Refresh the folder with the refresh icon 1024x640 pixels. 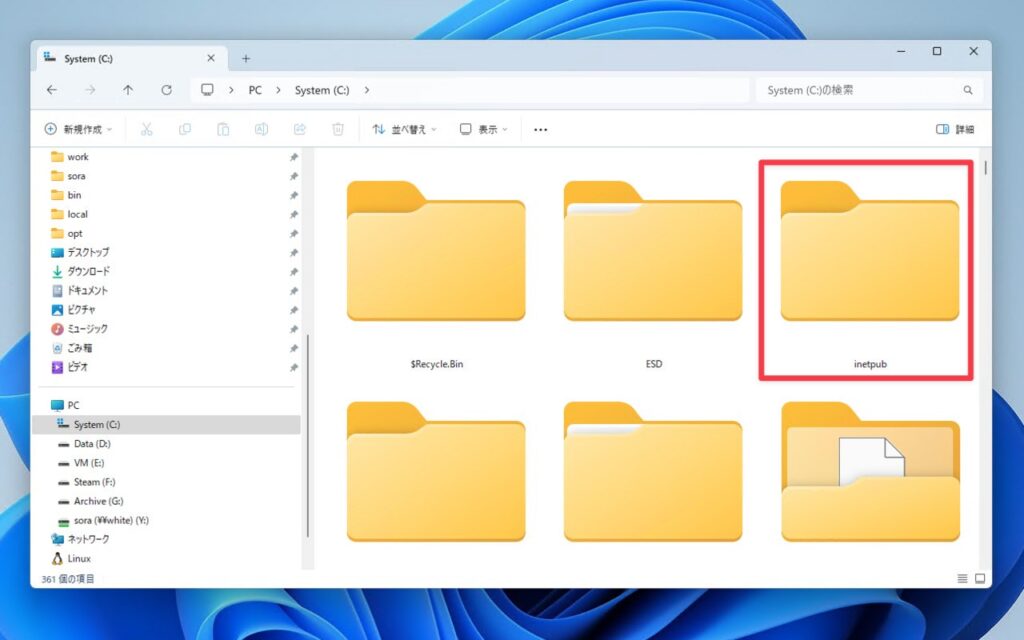(166, 90)
